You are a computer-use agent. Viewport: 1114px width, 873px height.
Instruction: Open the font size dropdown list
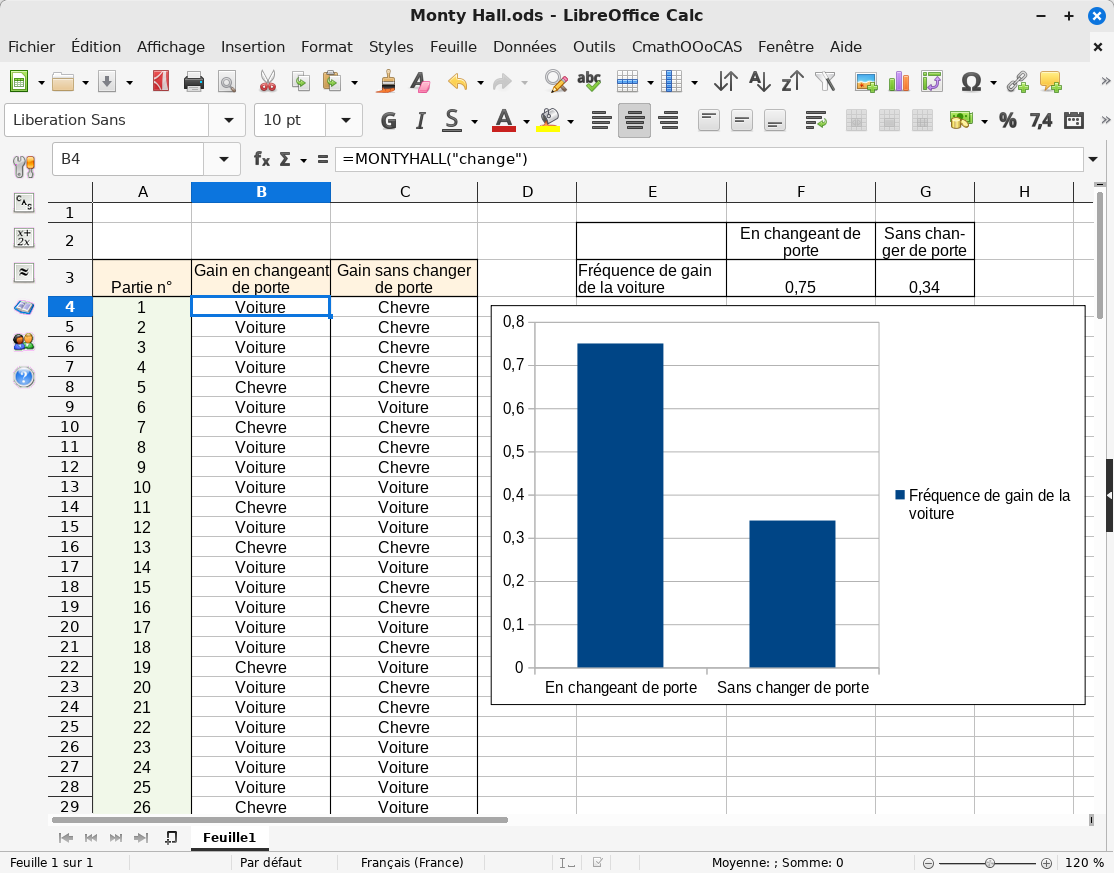click(345, 120)
